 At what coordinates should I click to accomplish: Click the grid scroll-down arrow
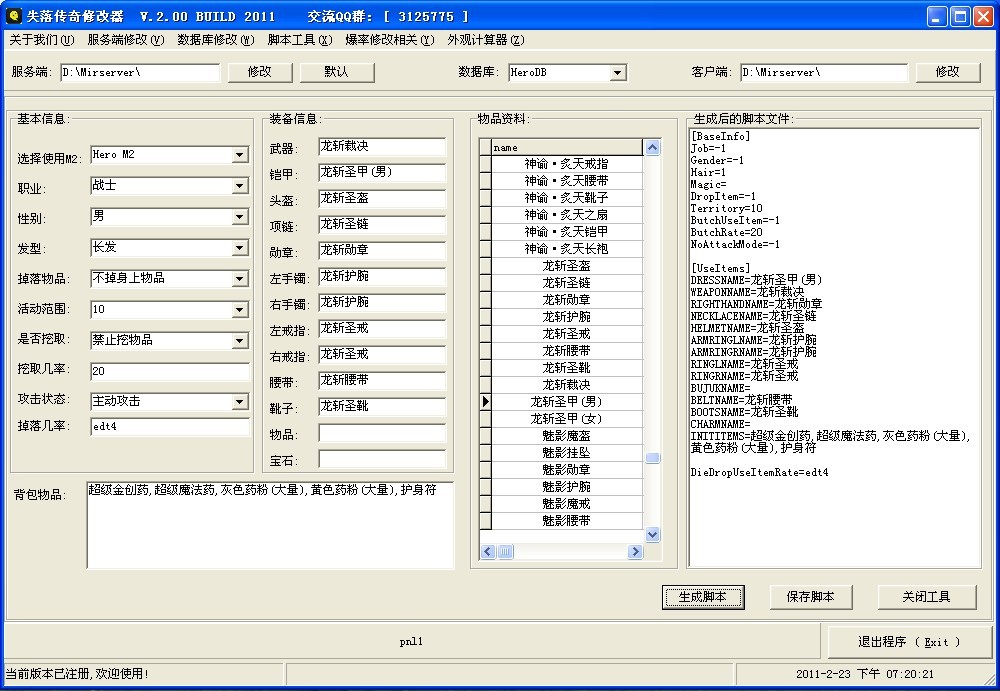pyautogui.click(x=653, y=535)
